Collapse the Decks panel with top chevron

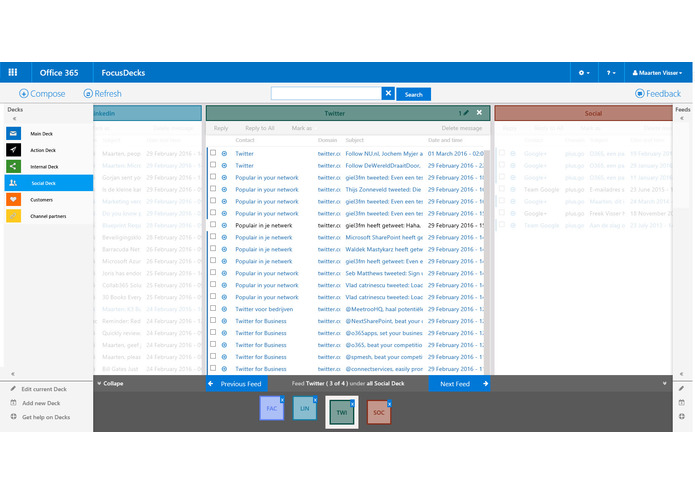[14, 119]
